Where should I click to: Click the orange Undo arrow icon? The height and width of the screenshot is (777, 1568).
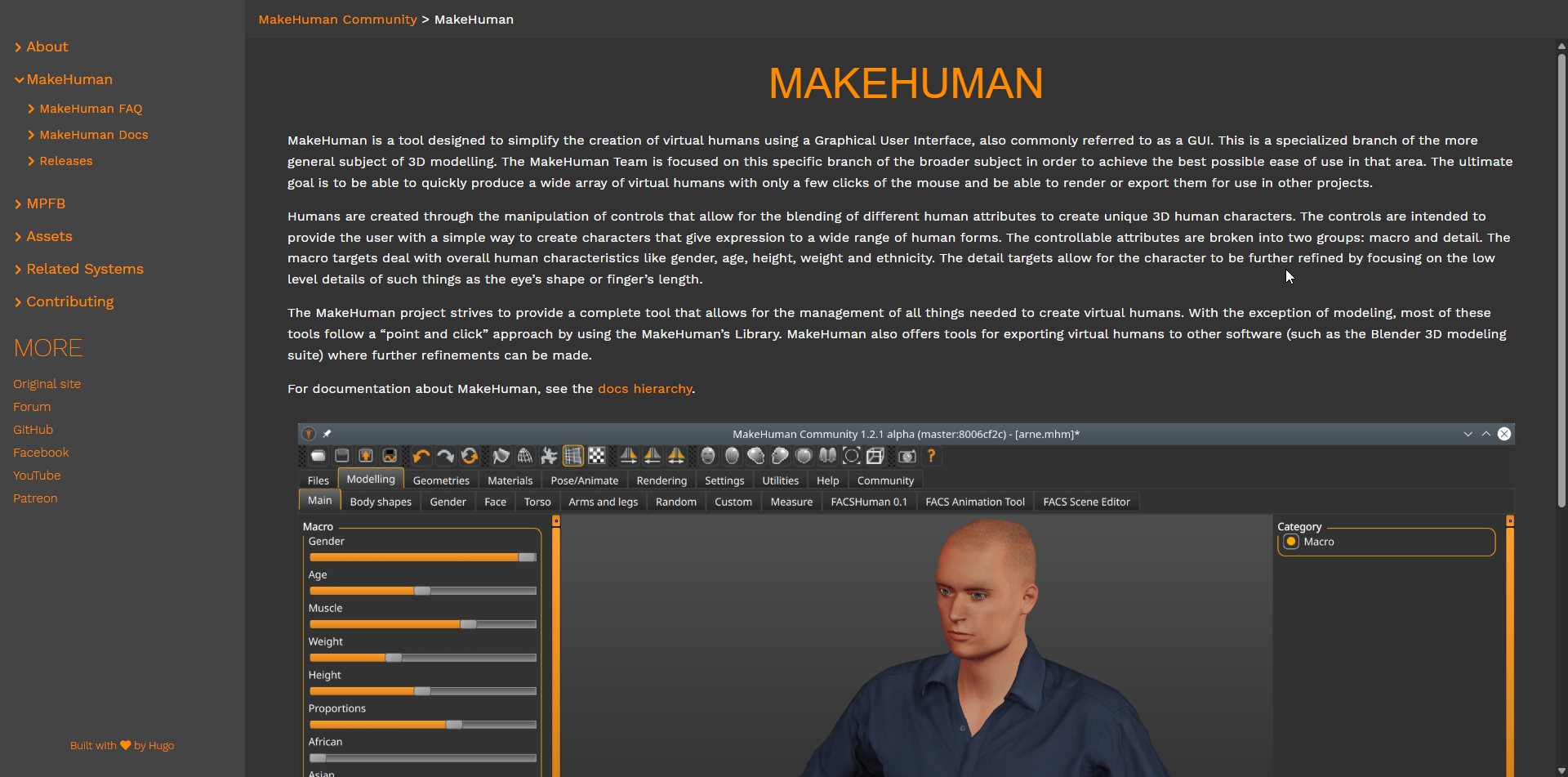click(421, 456)
